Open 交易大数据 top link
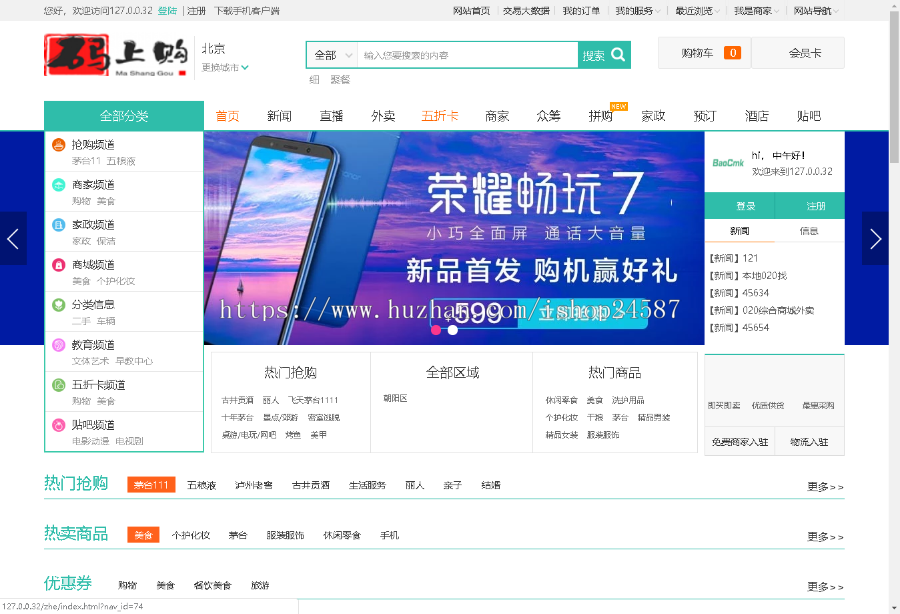Viewport: 900px width, 614px height. tap(526, 11)
